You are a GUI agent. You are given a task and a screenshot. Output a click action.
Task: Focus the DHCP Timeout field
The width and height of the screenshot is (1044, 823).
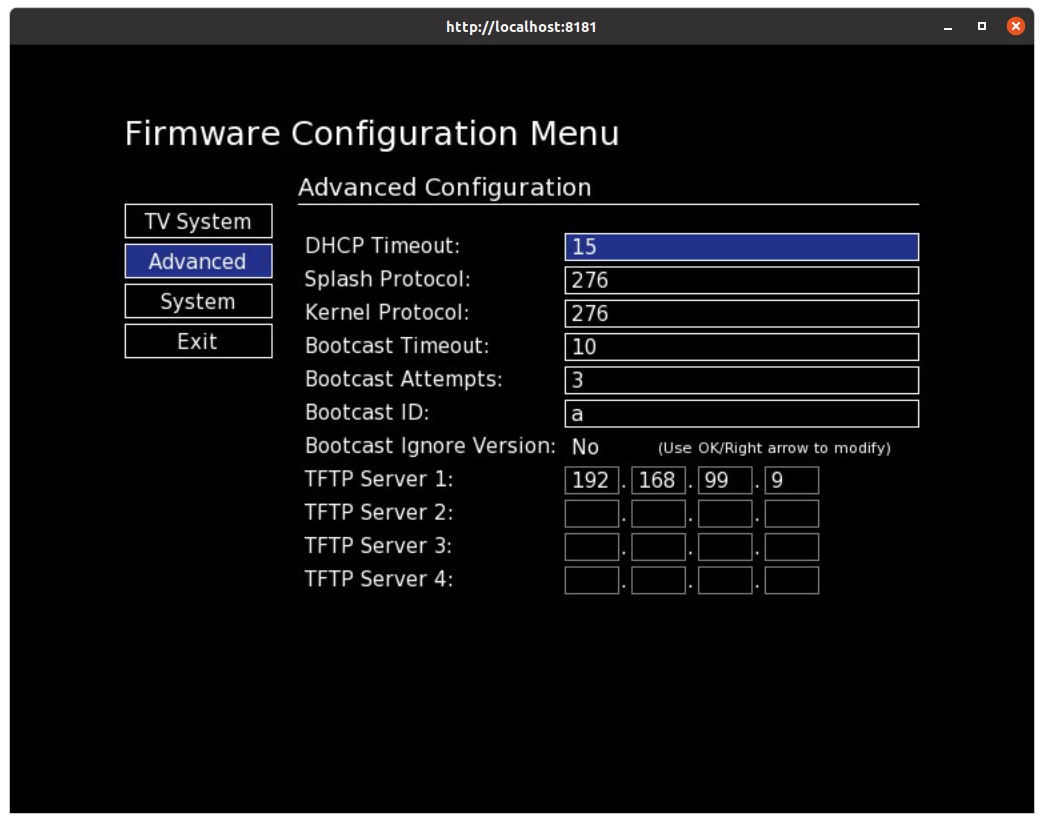click(742, 247)
